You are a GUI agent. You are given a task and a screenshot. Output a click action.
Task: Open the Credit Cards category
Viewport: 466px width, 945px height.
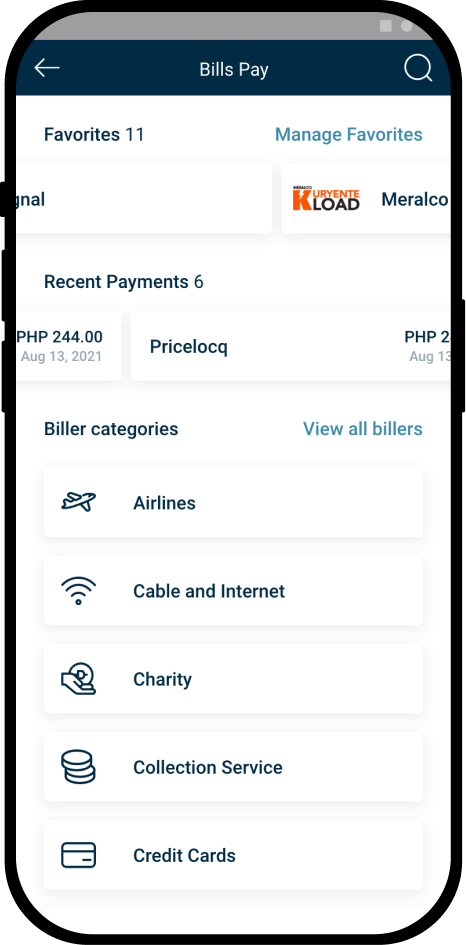click(x=233, y=855)
